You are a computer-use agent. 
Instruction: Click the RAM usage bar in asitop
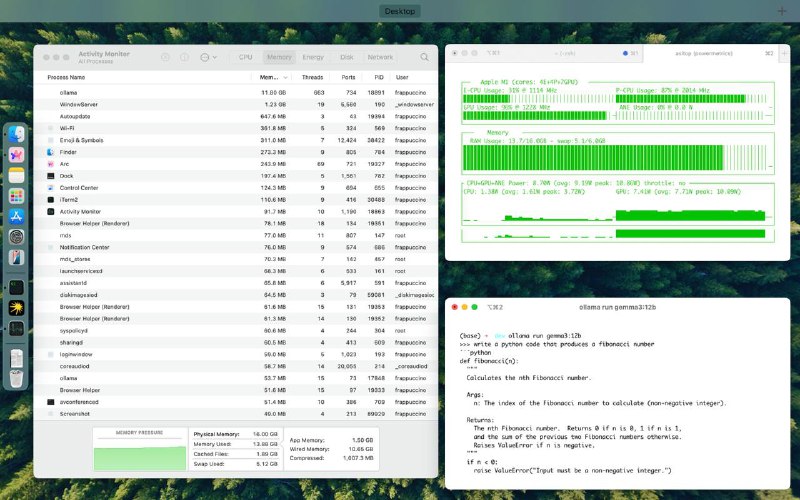click(615, 158)
